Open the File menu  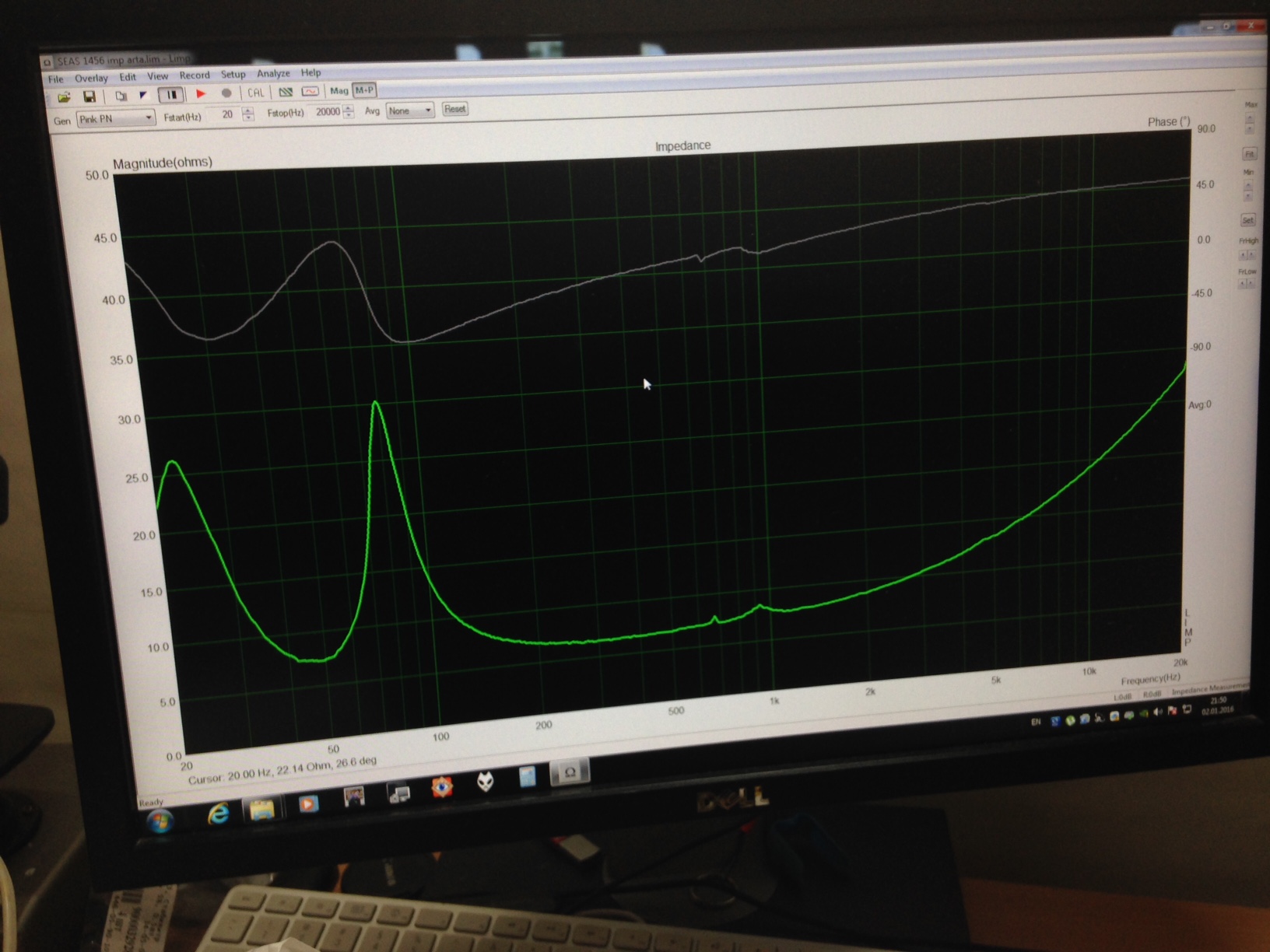point(56,79)
